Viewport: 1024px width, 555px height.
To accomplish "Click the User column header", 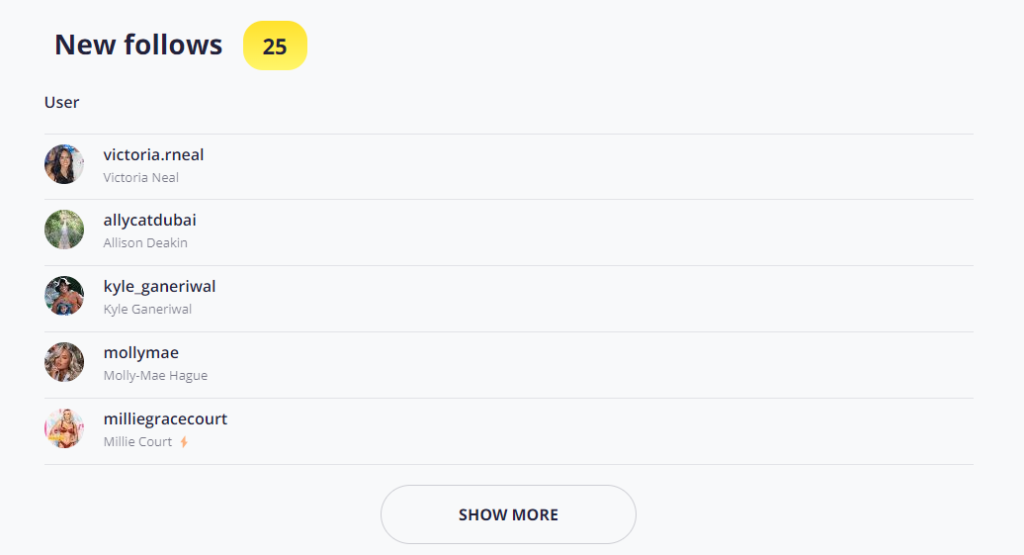I will tap(61, 103).
